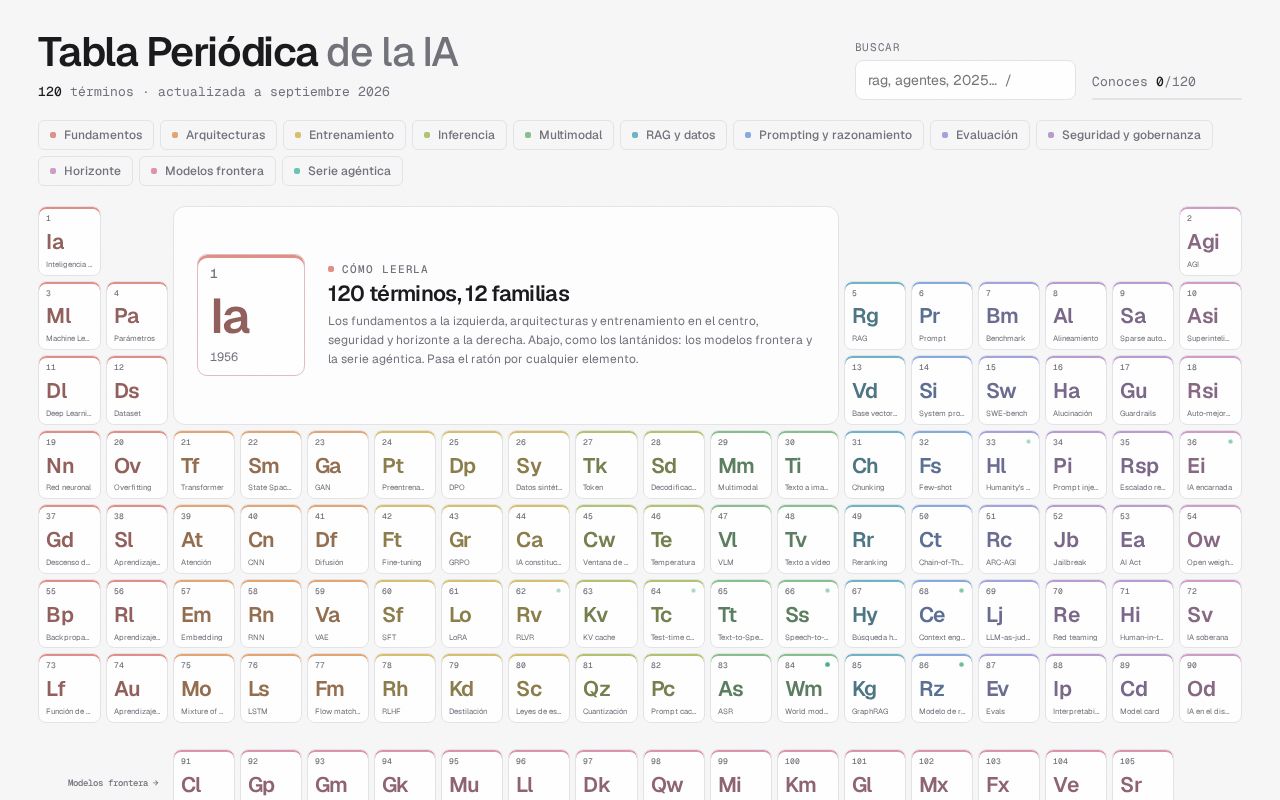Open the Dp DPO element
This screenshot has width=1280, height=800.
pos(471,465)
